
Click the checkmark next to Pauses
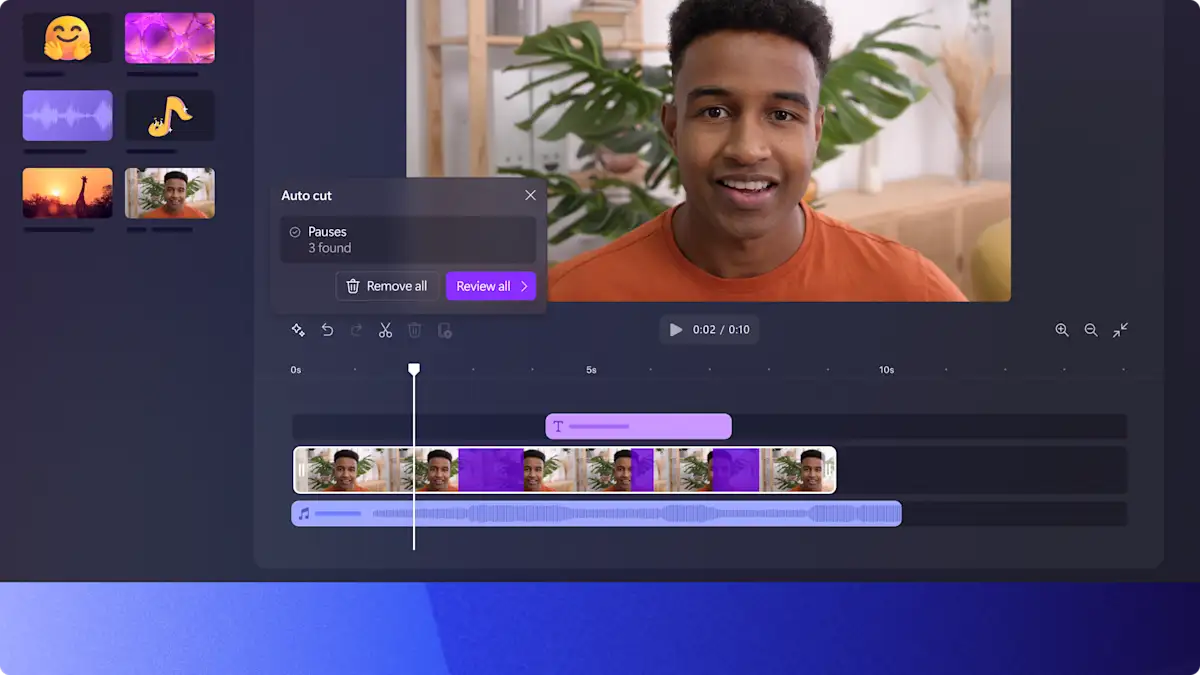(x=294, y=231)
